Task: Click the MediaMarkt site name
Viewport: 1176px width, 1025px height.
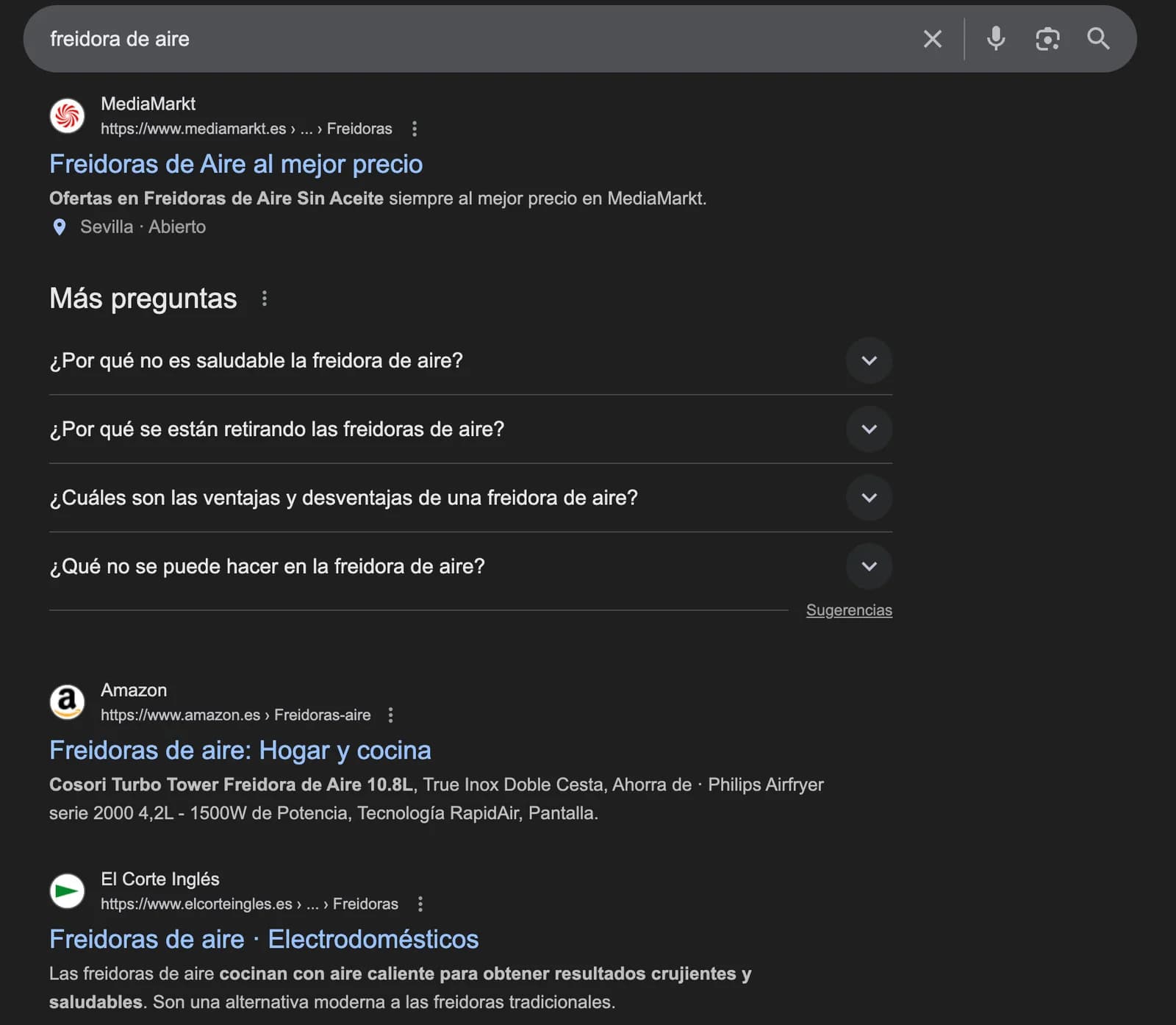Action: (x=148, y=104)
